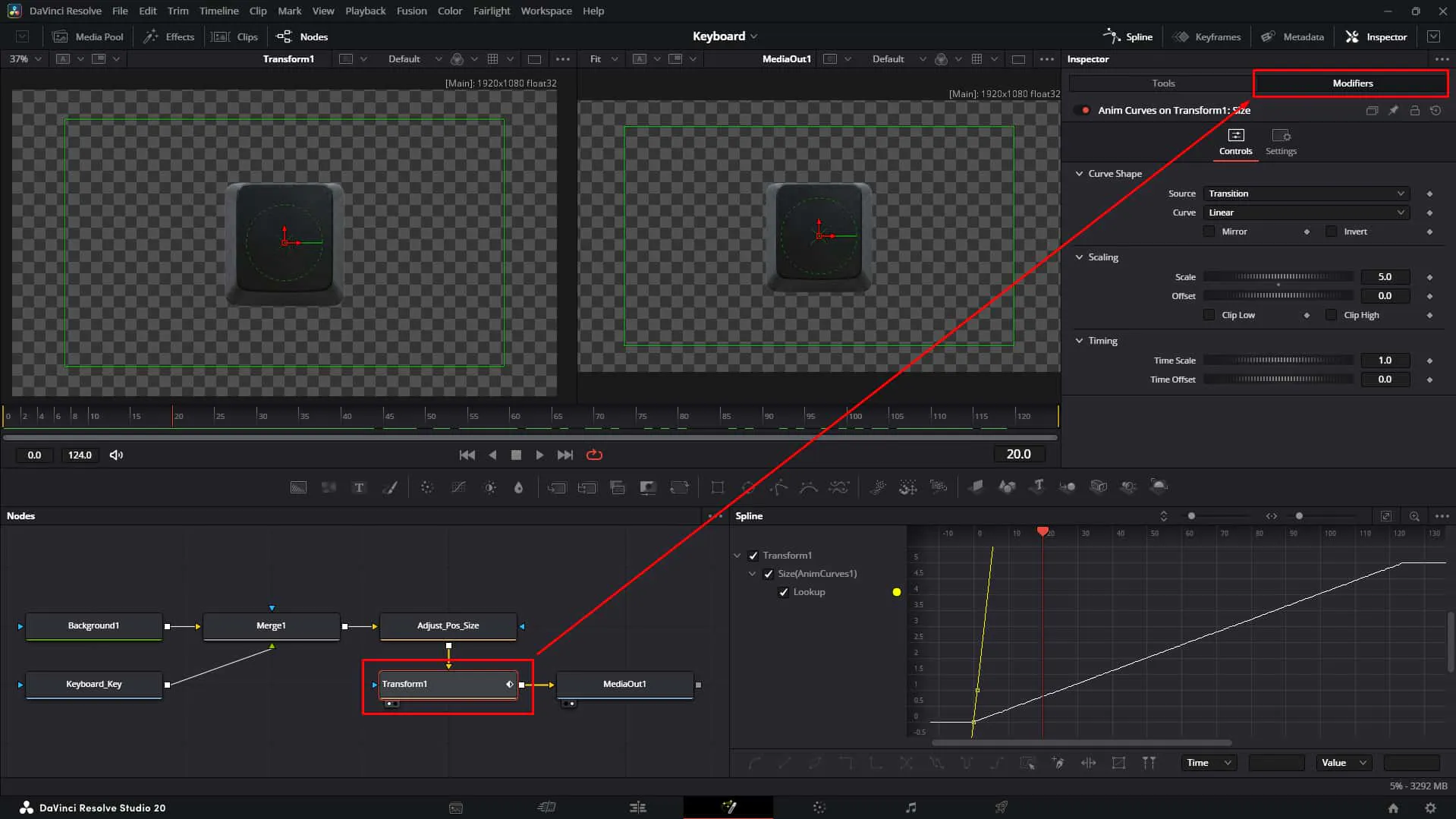Add a Brightness Contrast tool
Screen dimensions: 1456x819
489,487
